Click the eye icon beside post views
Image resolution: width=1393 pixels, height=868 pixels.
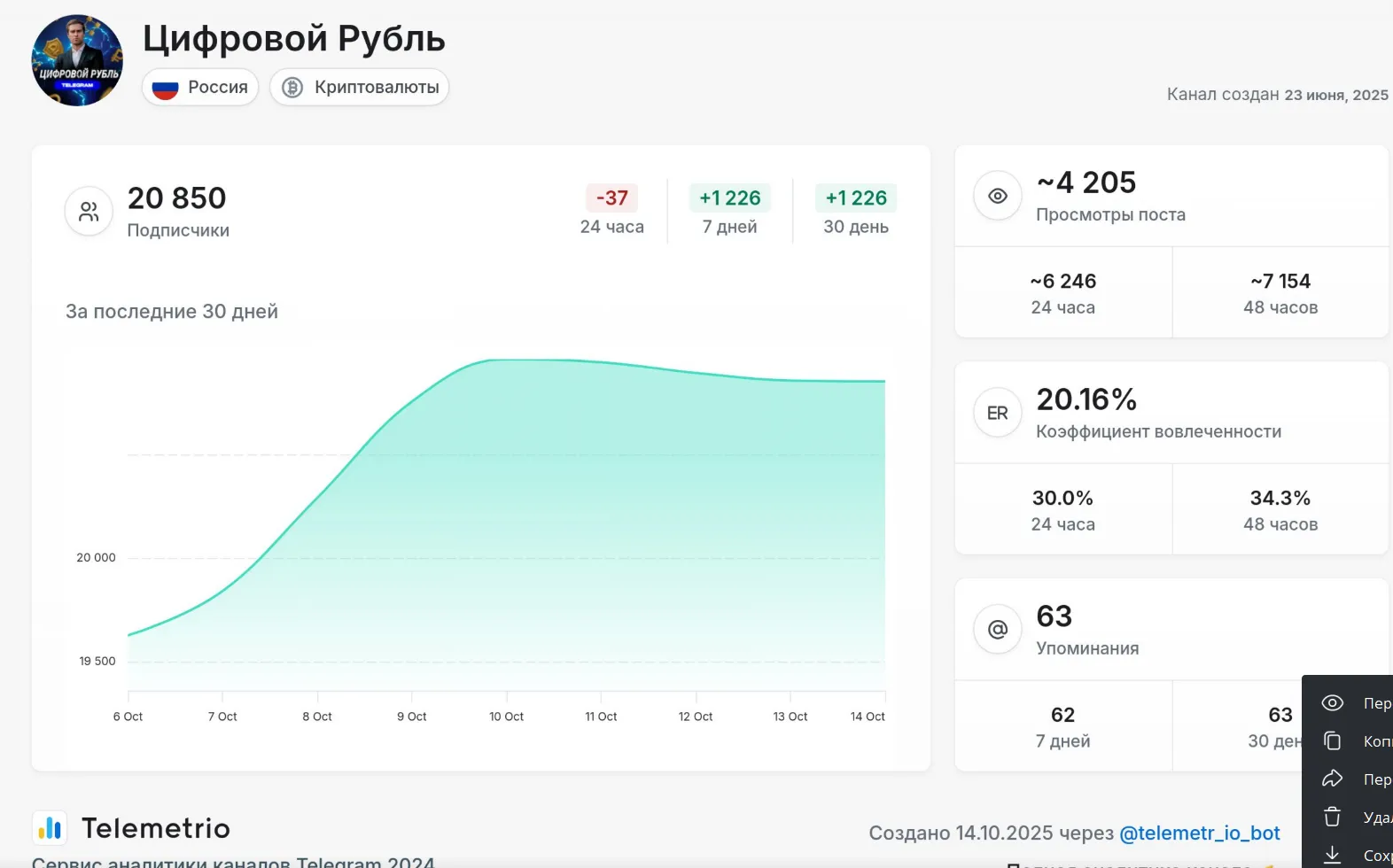click(x=998, y=196)
